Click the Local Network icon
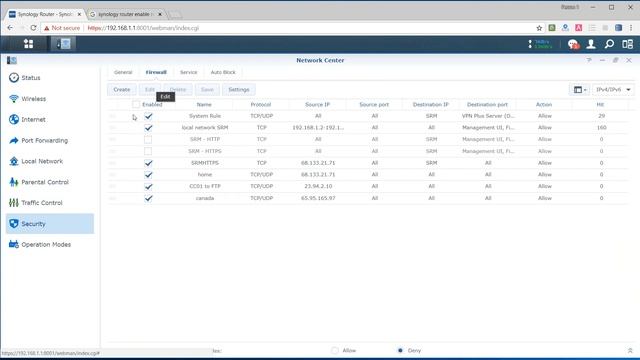Screen dimensions: 640x360 [x=14, y=161]
